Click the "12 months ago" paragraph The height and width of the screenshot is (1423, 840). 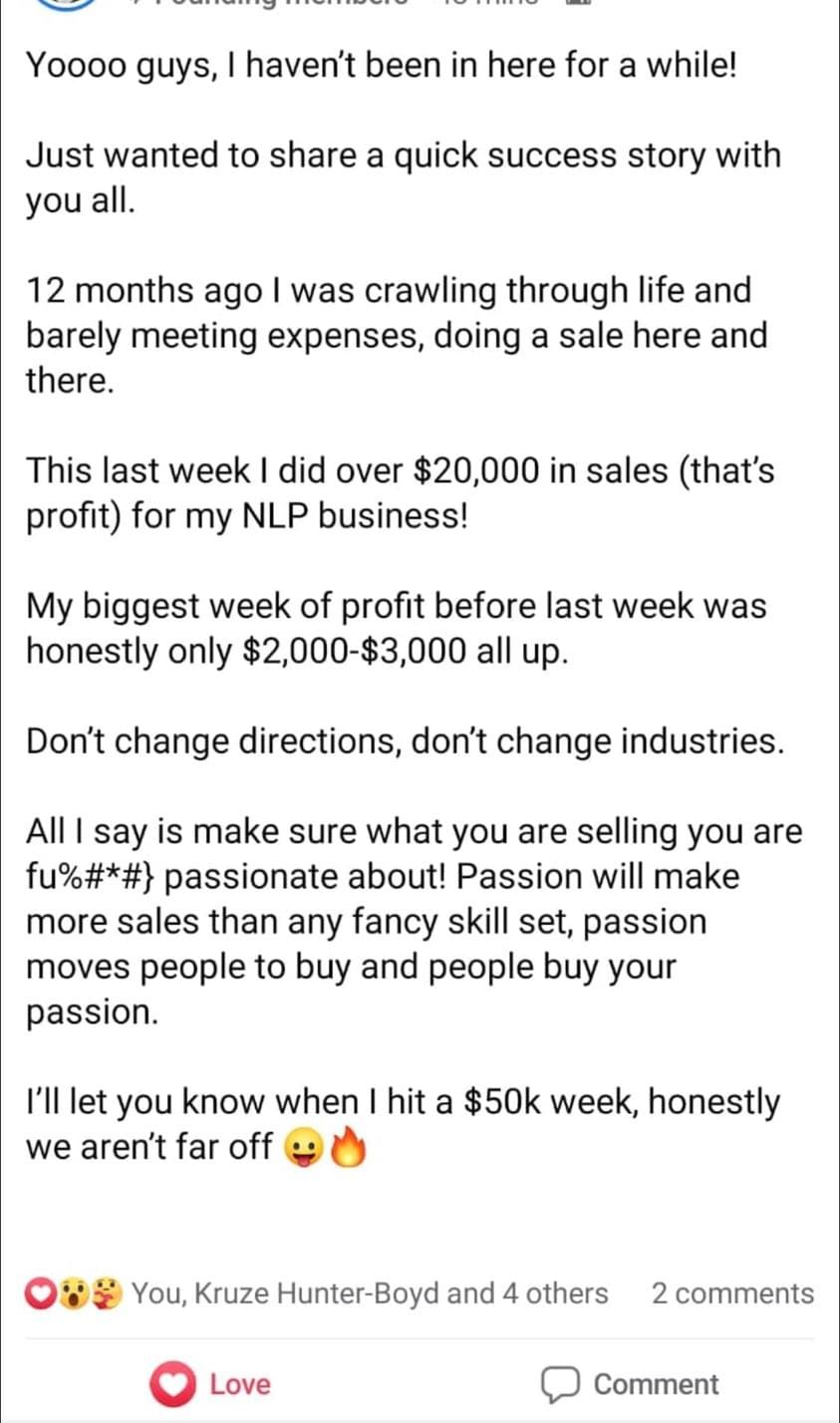coord(396,335)
